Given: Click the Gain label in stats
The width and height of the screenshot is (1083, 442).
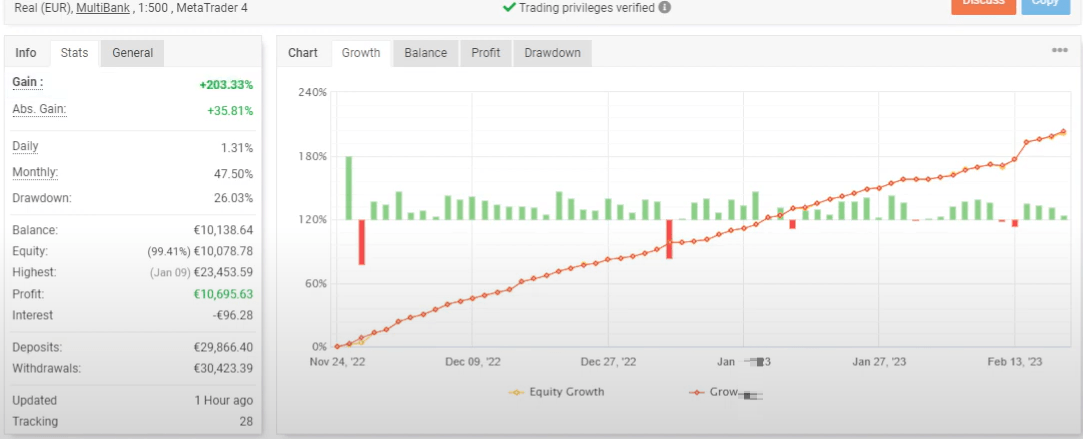Looking at the screenshot, I should (x=27, y=82).
